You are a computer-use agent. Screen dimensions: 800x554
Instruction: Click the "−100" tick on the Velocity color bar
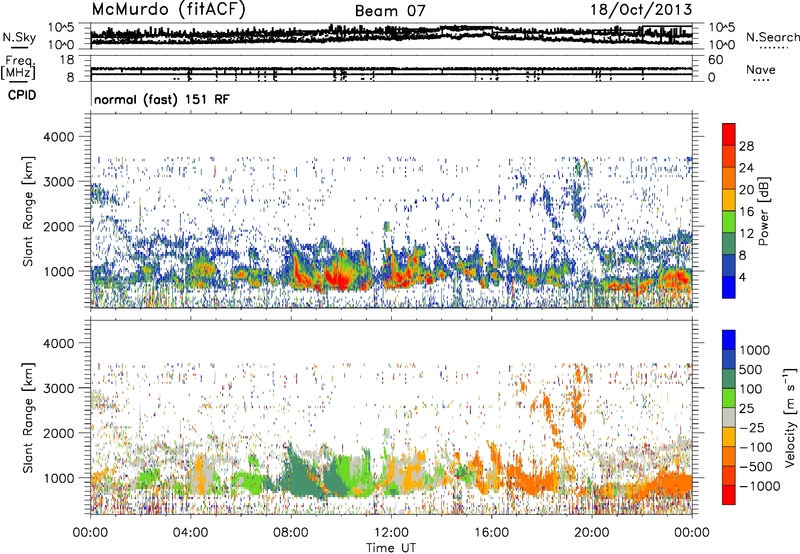[x=756, y=447]
